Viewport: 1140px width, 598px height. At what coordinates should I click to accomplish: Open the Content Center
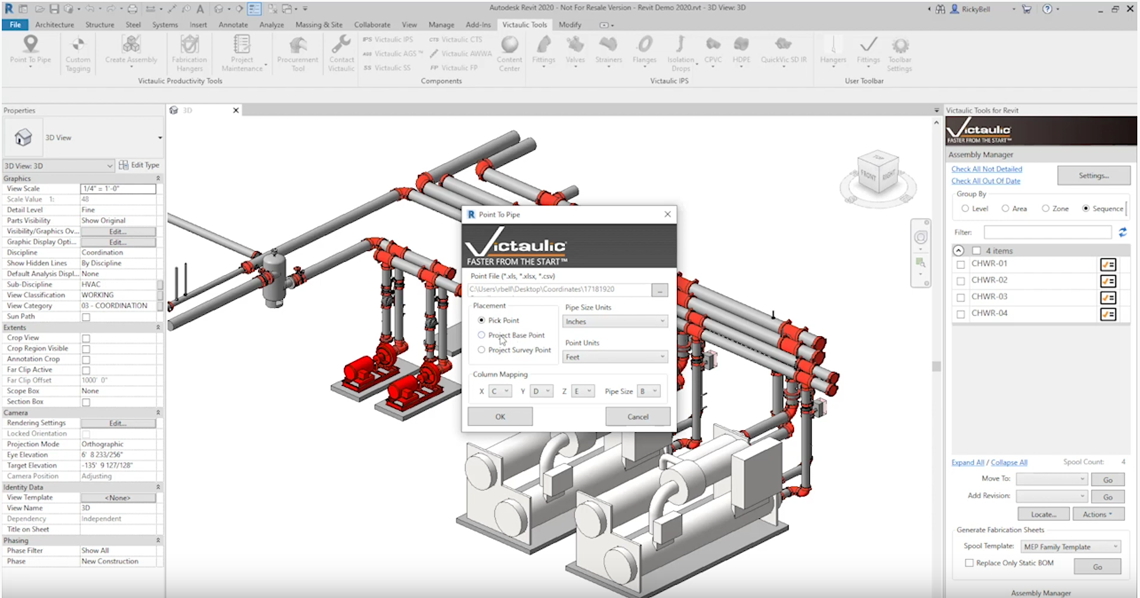[509, 54]
